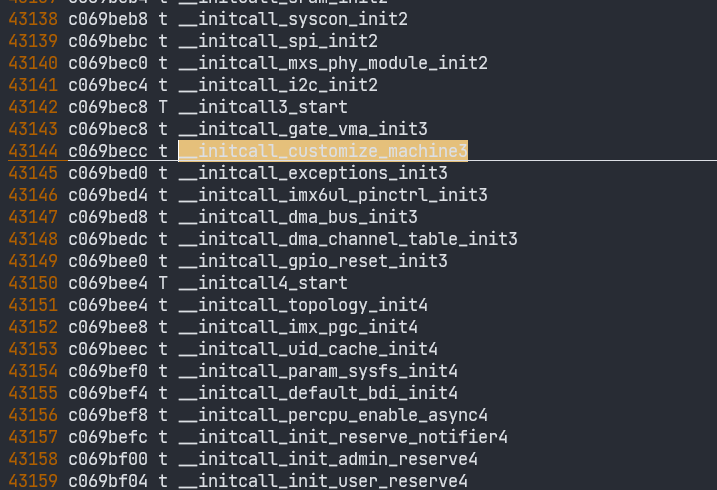Click the __initcall_dma_bus_init3 symbol
717x490 pixels.
[298, 217]
